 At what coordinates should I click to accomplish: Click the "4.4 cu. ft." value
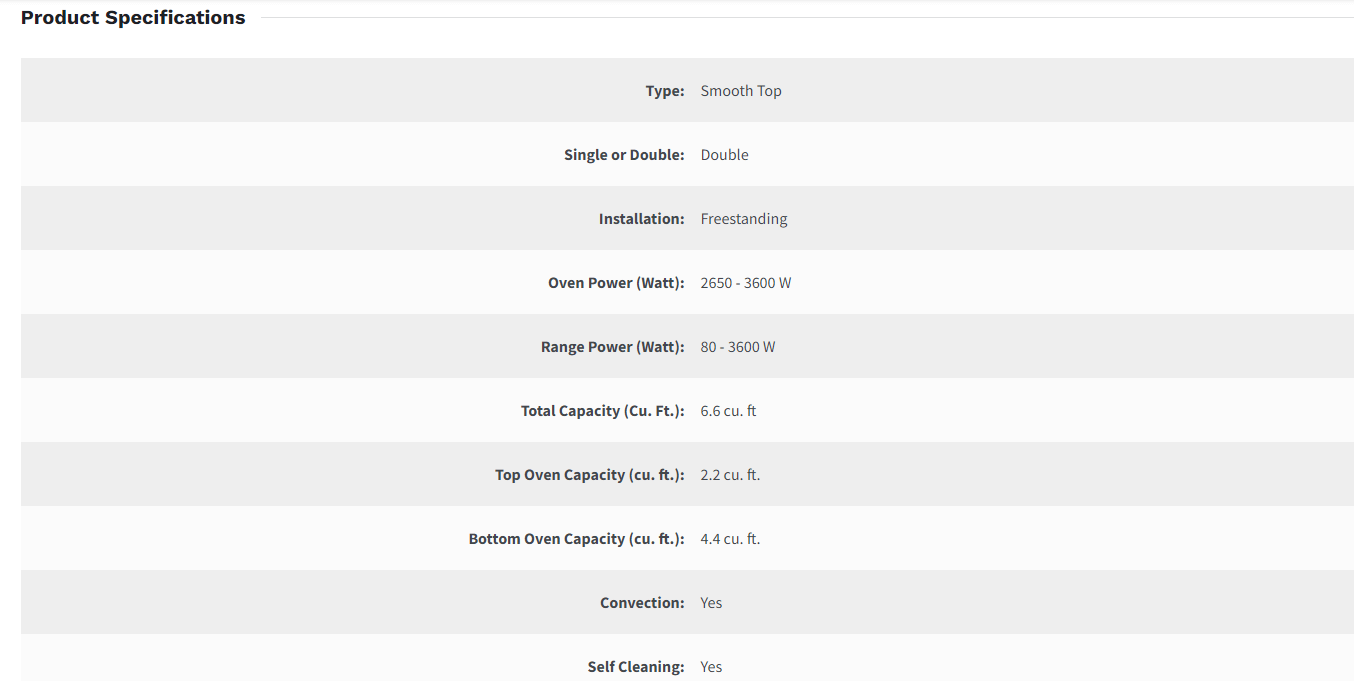tap(730, 539)
